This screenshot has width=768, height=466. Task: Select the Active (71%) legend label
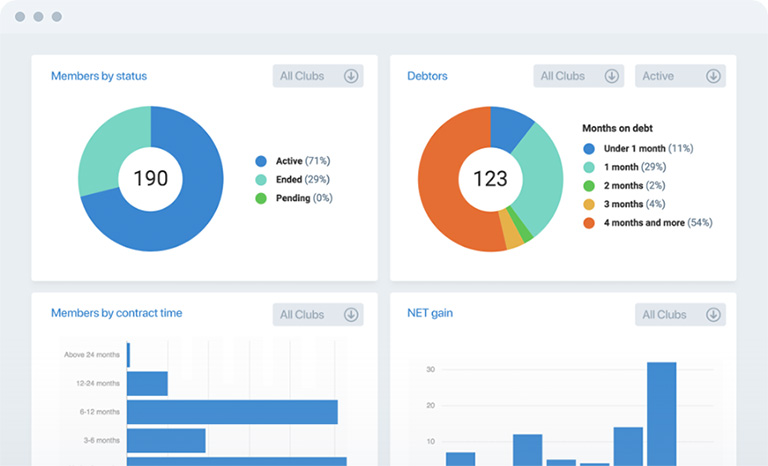pos(303,161)
